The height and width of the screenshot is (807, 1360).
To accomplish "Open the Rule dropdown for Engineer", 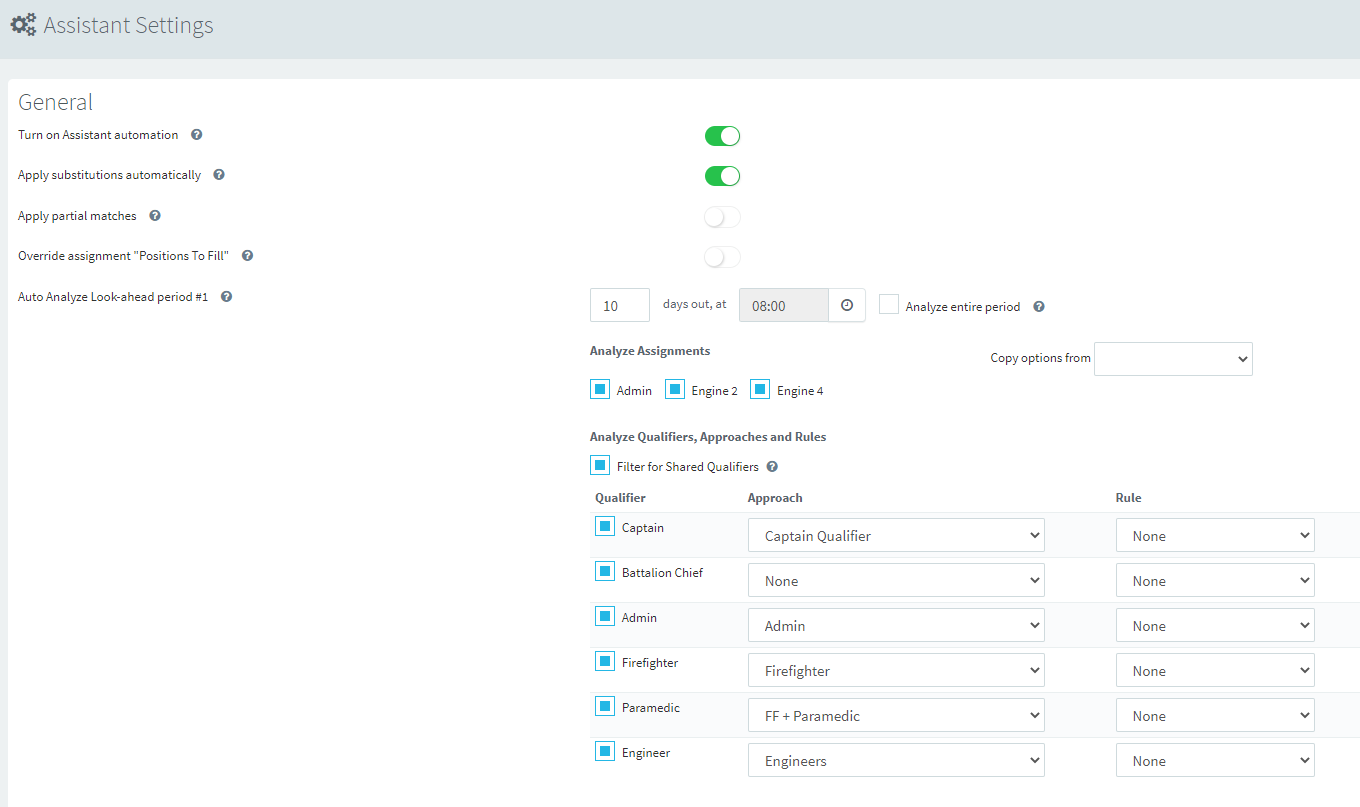I will coord(1215,760).
